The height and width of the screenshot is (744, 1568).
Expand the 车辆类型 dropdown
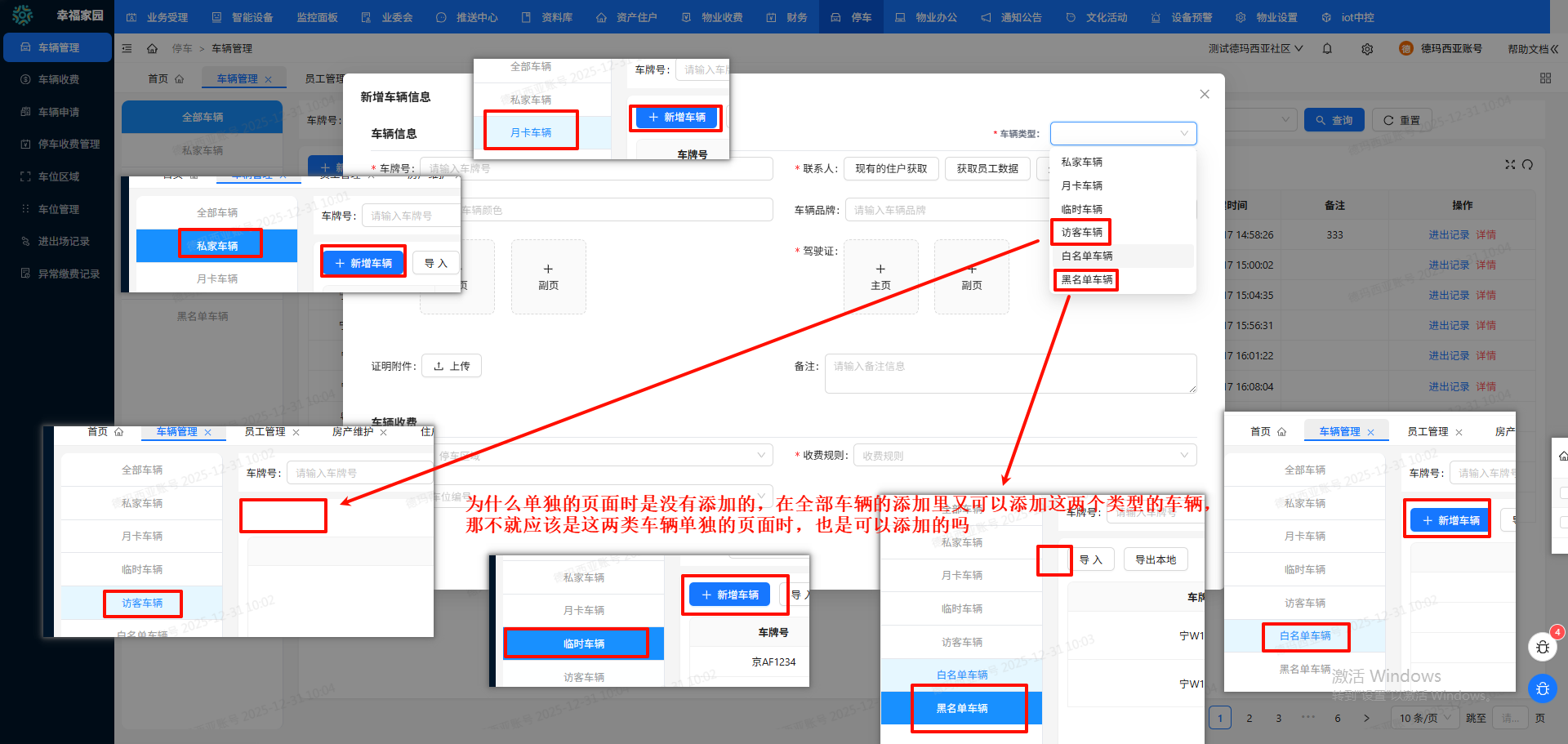(x=1123, y=133)
